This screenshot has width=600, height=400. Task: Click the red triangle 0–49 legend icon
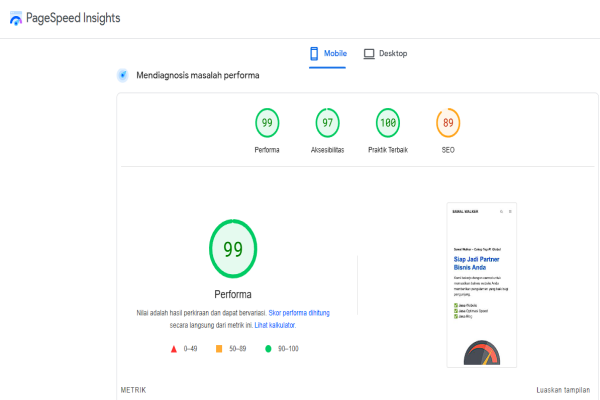[174, 349]
